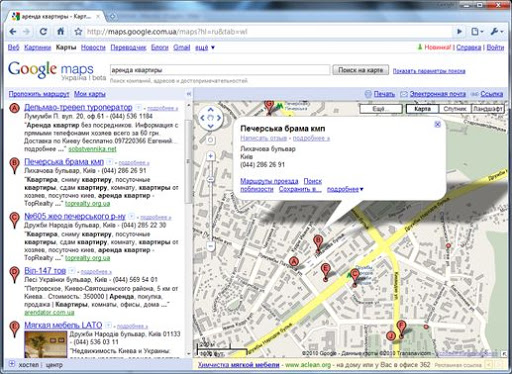
Task: Open Gmail from the top bar
Action: coord(182,47)
